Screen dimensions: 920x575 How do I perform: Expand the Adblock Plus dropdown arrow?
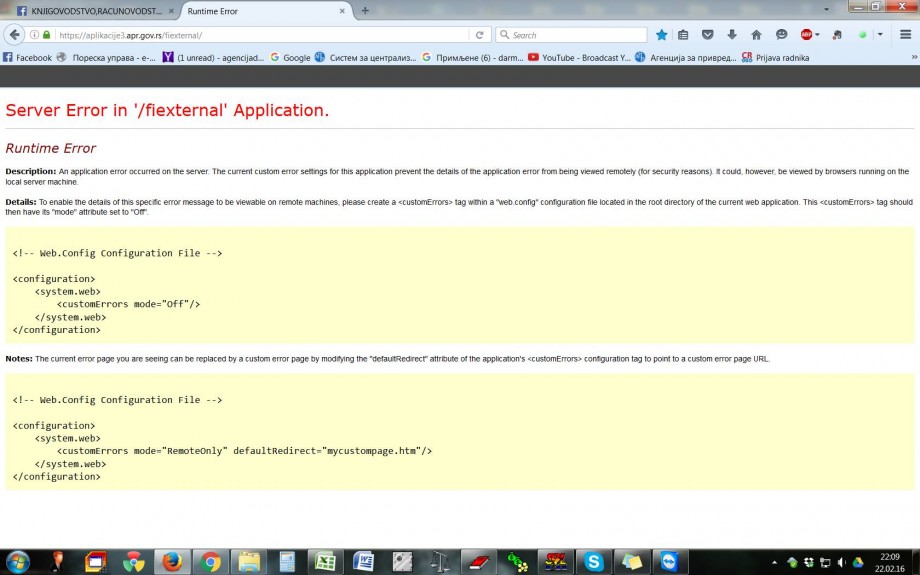[x=817, y=35]
